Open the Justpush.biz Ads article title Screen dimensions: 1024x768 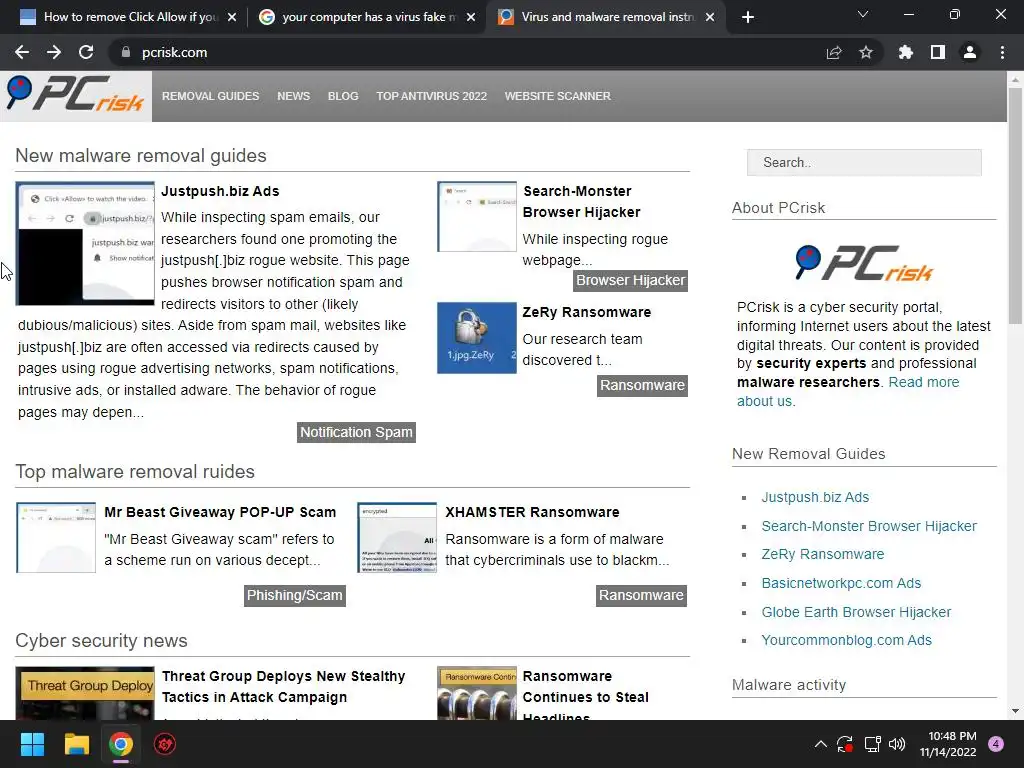[220, 191]
